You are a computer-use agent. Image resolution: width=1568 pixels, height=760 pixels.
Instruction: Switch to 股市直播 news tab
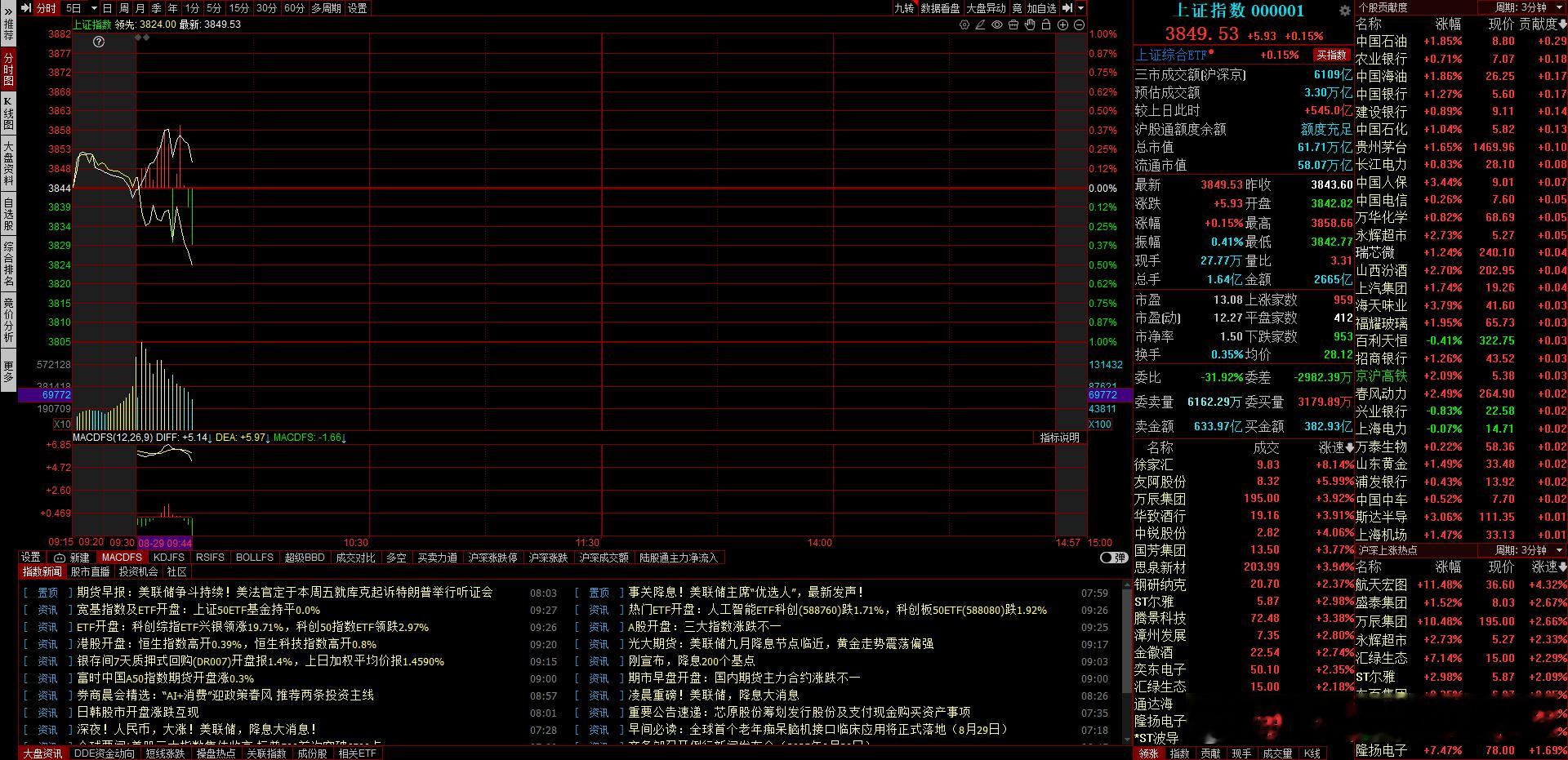(90, 571)
